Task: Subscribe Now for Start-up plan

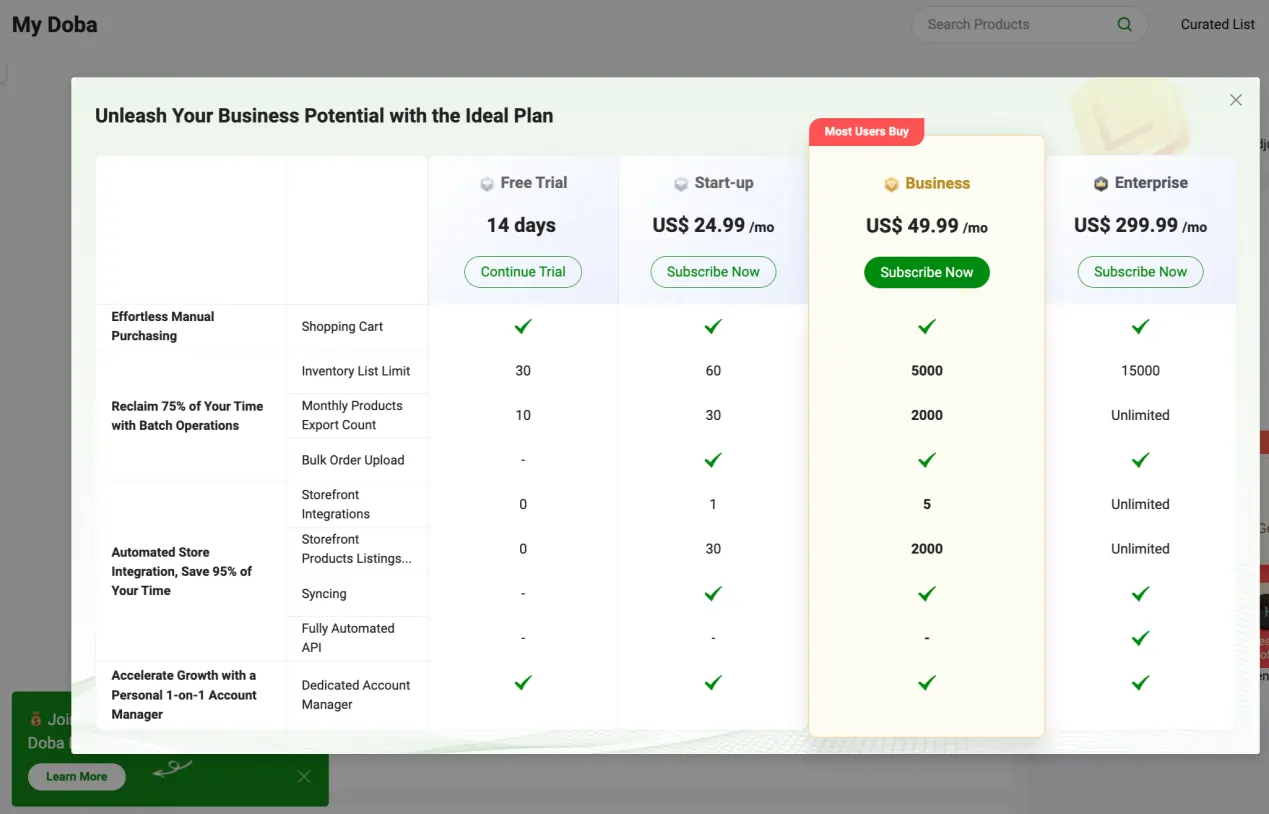Action: (x=713, y=272)
